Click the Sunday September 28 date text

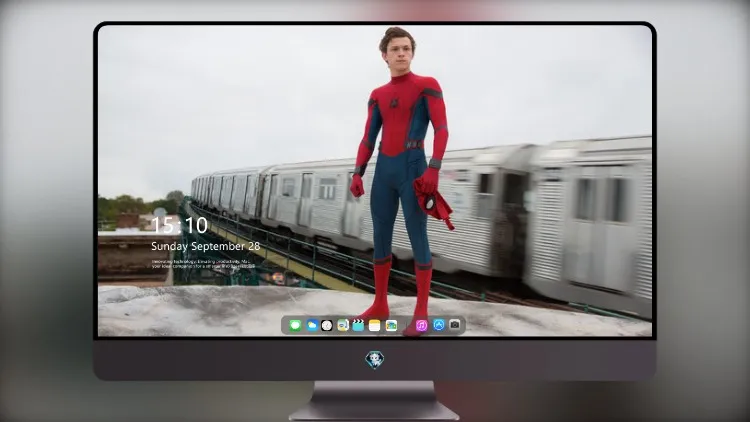click(206, 246)
